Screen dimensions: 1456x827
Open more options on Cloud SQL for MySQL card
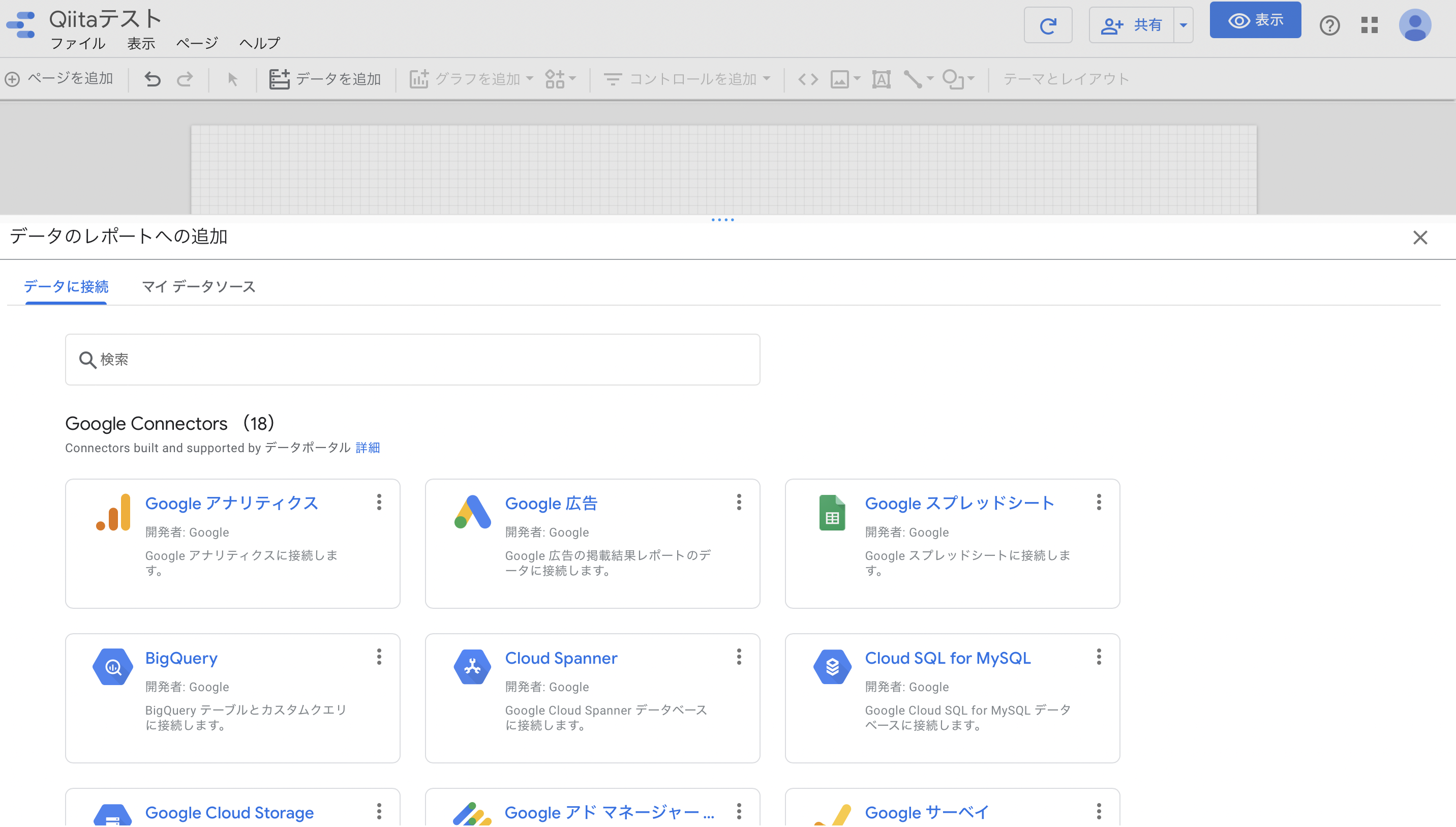[1099, 657]
